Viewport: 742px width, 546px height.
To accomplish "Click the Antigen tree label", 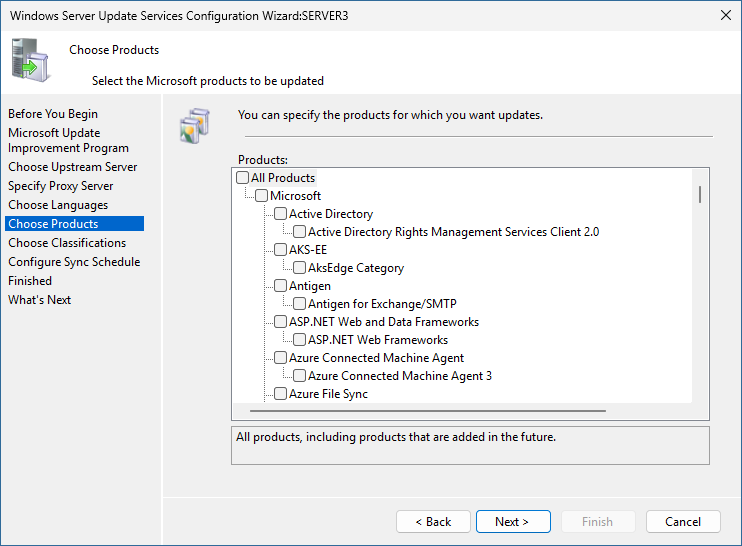I will 310,286.
